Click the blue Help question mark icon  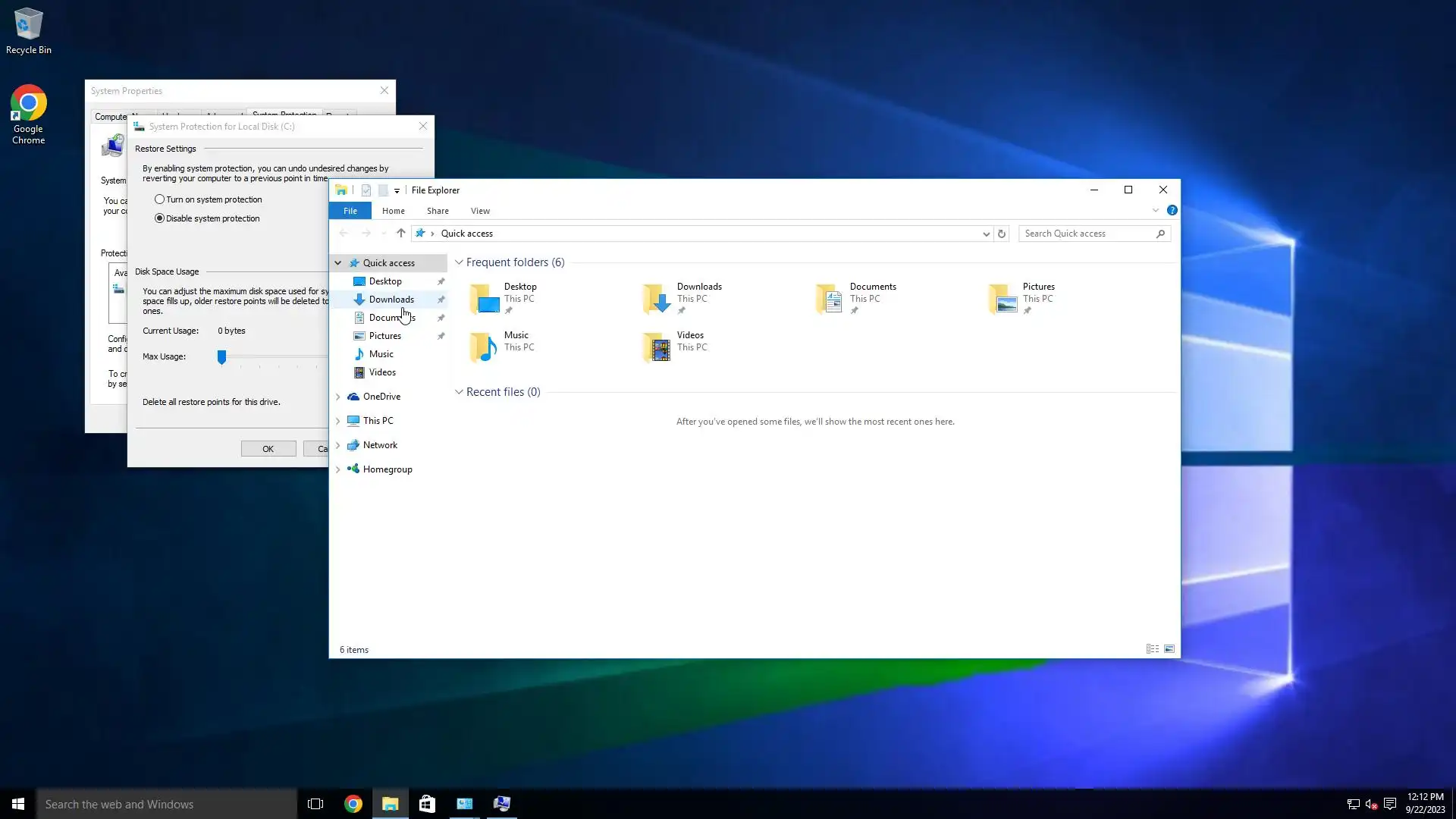click(x=1172, y=210)
